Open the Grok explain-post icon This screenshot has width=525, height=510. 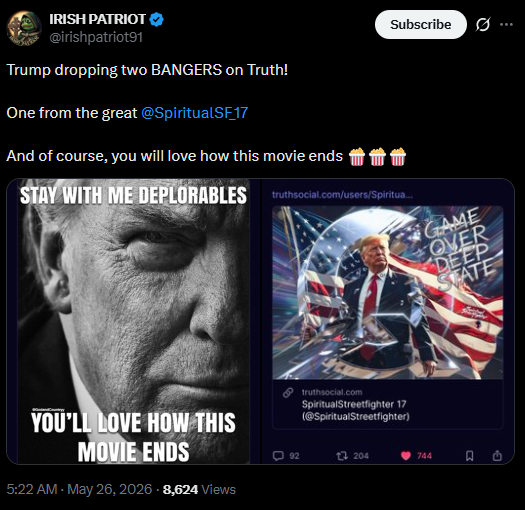click(483, 24)
